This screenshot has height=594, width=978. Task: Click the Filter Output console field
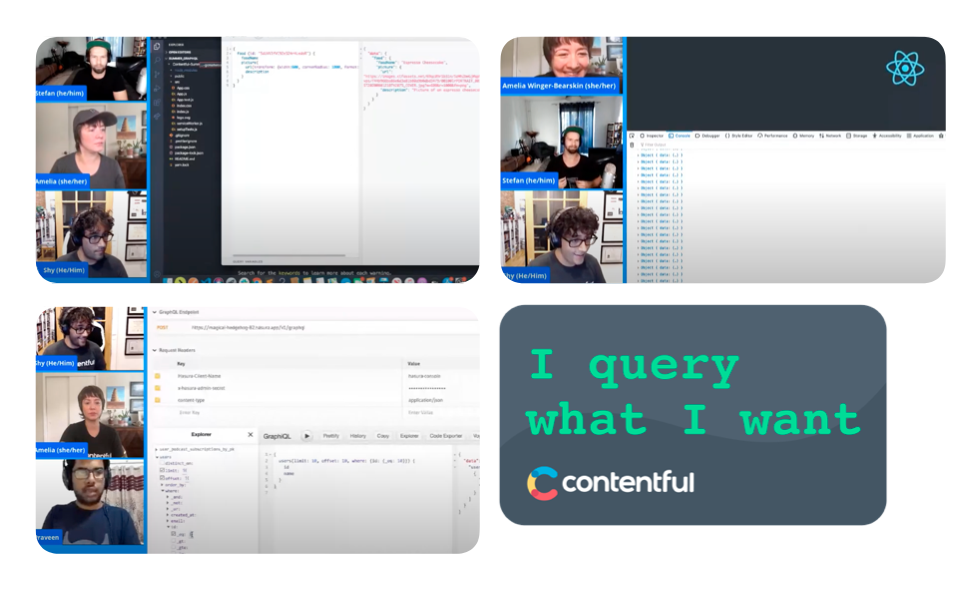click(654, 145)
